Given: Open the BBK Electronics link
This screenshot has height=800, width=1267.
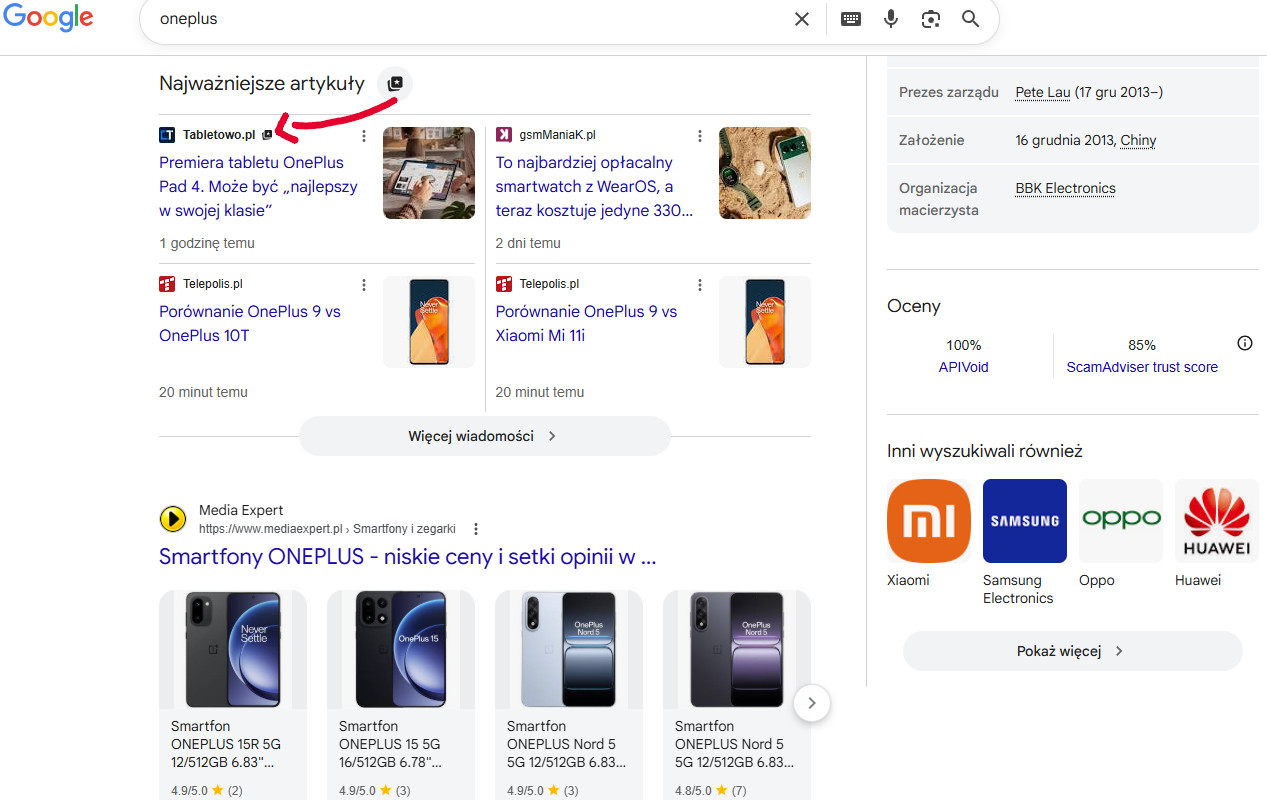Looking at the screenshot, I should tap(1065, 188).
